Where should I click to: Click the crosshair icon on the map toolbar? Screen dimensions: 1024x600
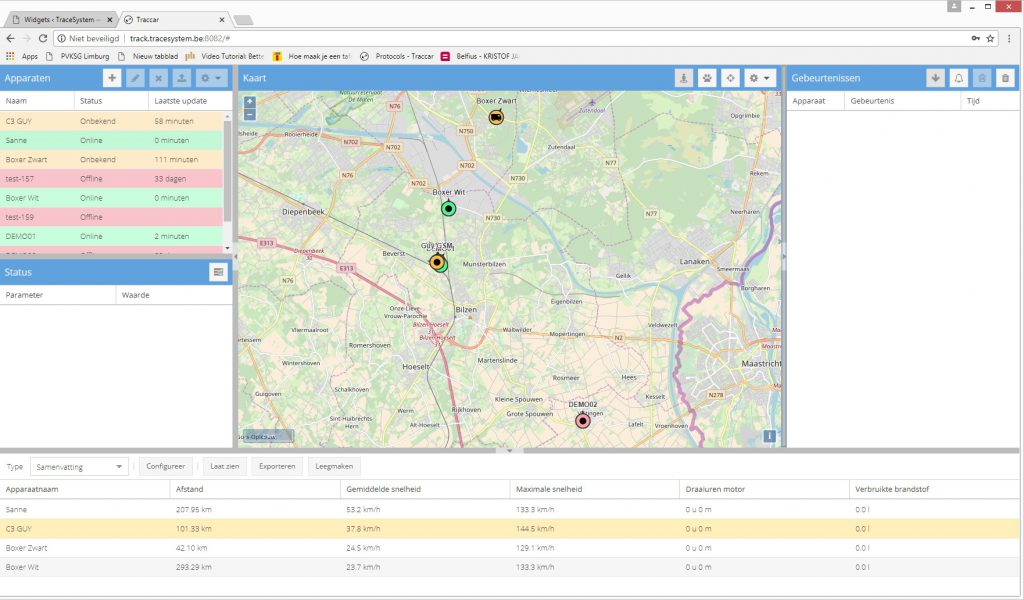click(x=730, y=78)
